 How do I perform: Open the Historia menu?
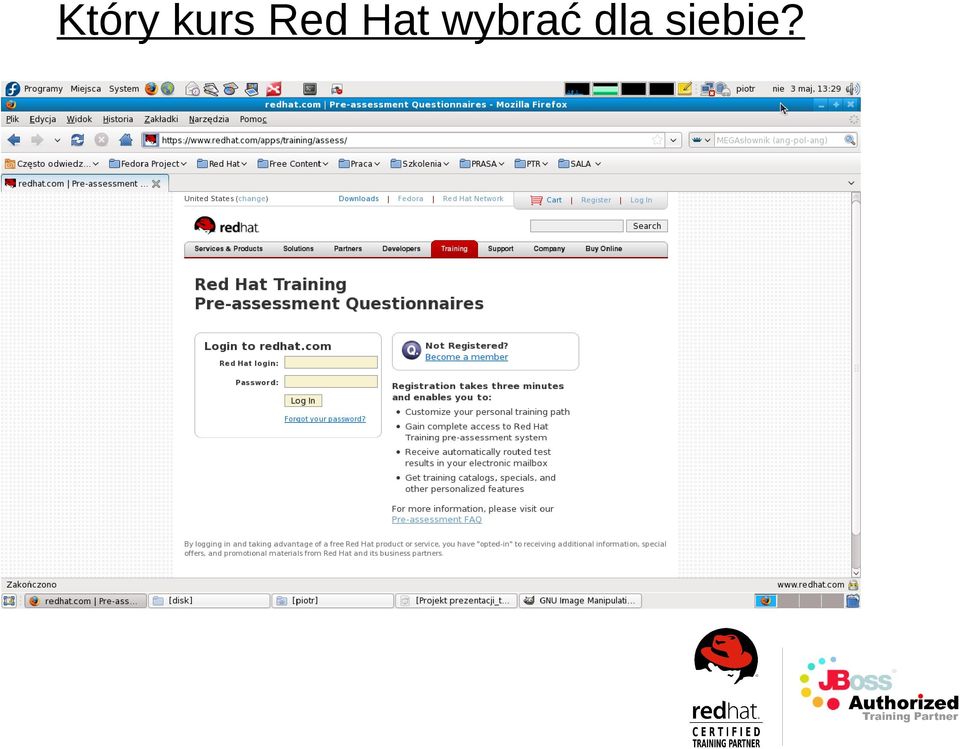[x=118, y=119]
